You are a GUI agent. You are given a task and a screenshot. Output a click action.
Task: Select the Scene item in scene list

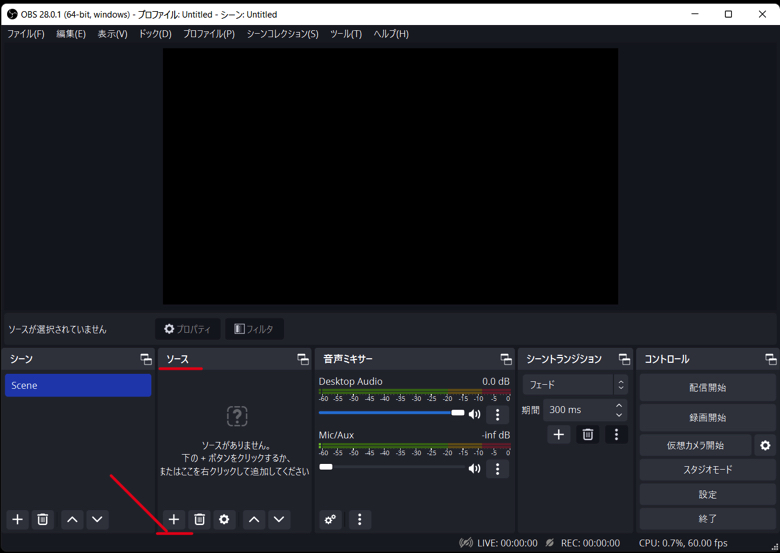coord(78,385)
